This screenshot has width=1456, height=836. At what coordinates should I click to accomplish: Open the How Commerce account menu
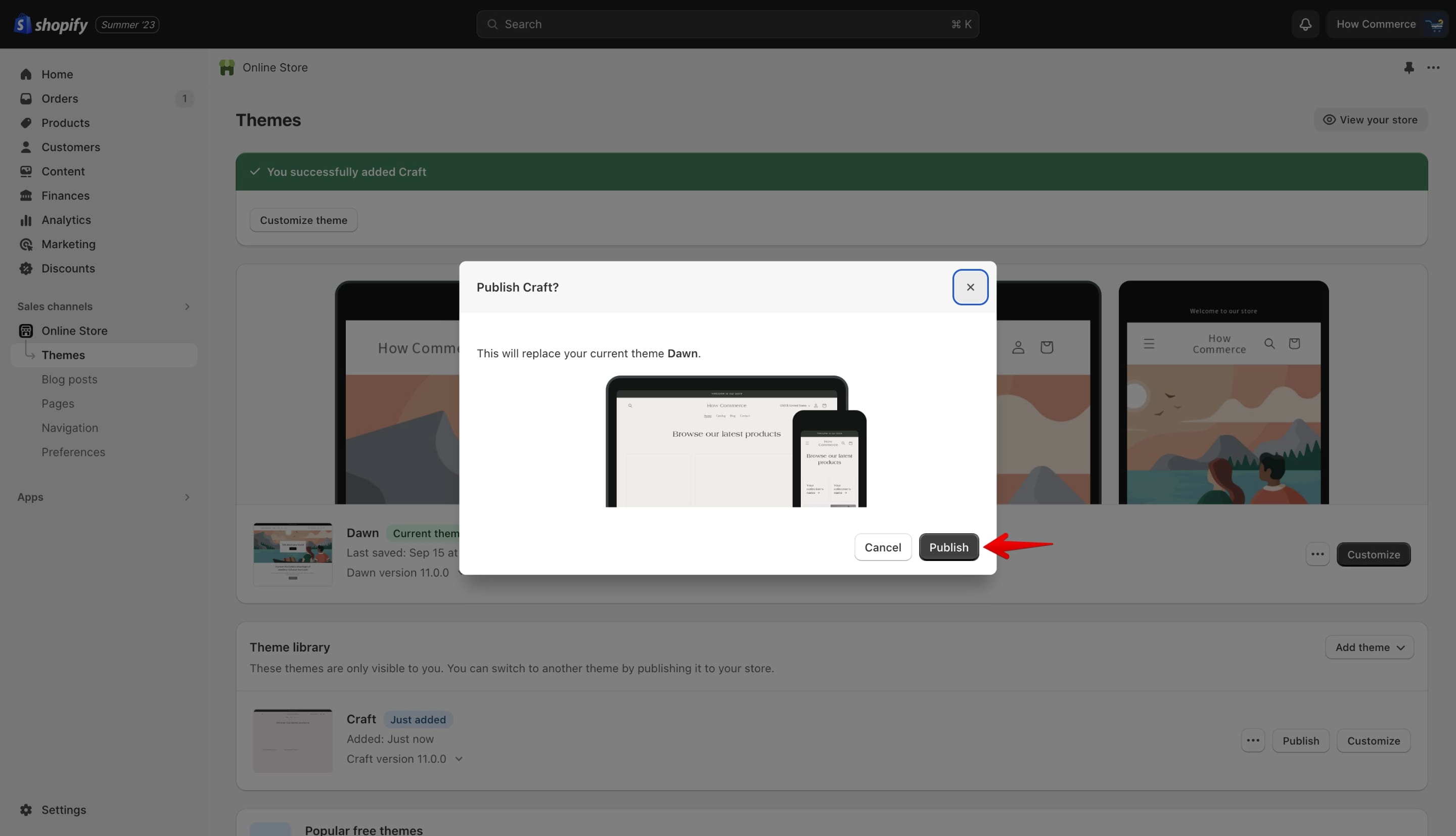click(1387, 24)
